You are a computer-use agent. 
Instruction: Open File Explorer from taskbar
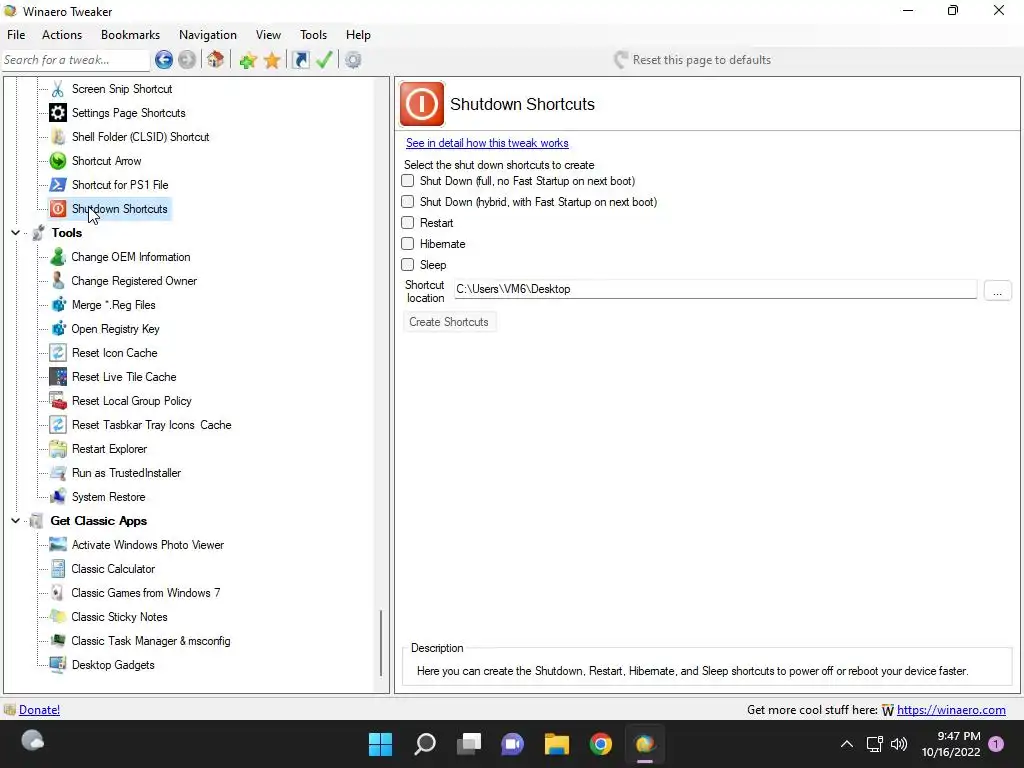click(x=557, y=744)
